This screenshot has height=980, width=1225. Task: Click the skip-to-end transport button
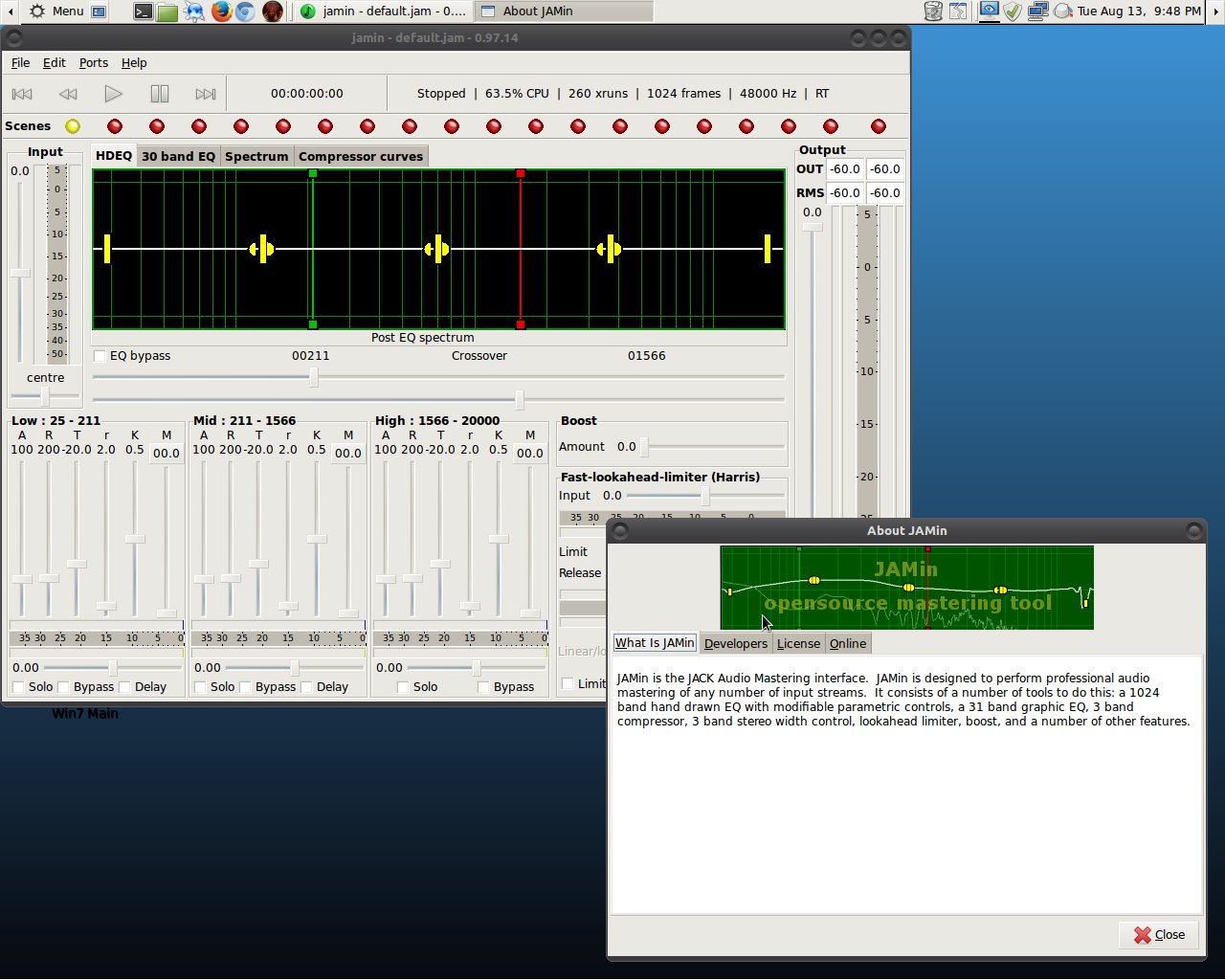205,93
